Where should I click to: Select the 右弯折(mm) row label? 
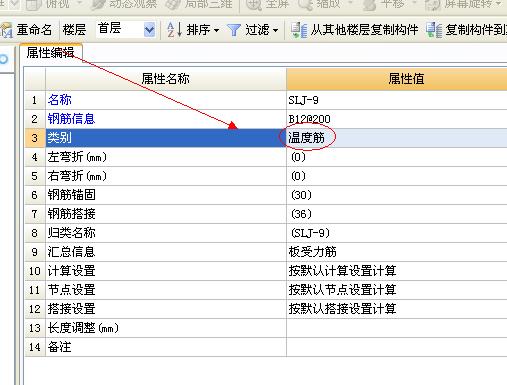pyautogui.click(x=77, y=176)
